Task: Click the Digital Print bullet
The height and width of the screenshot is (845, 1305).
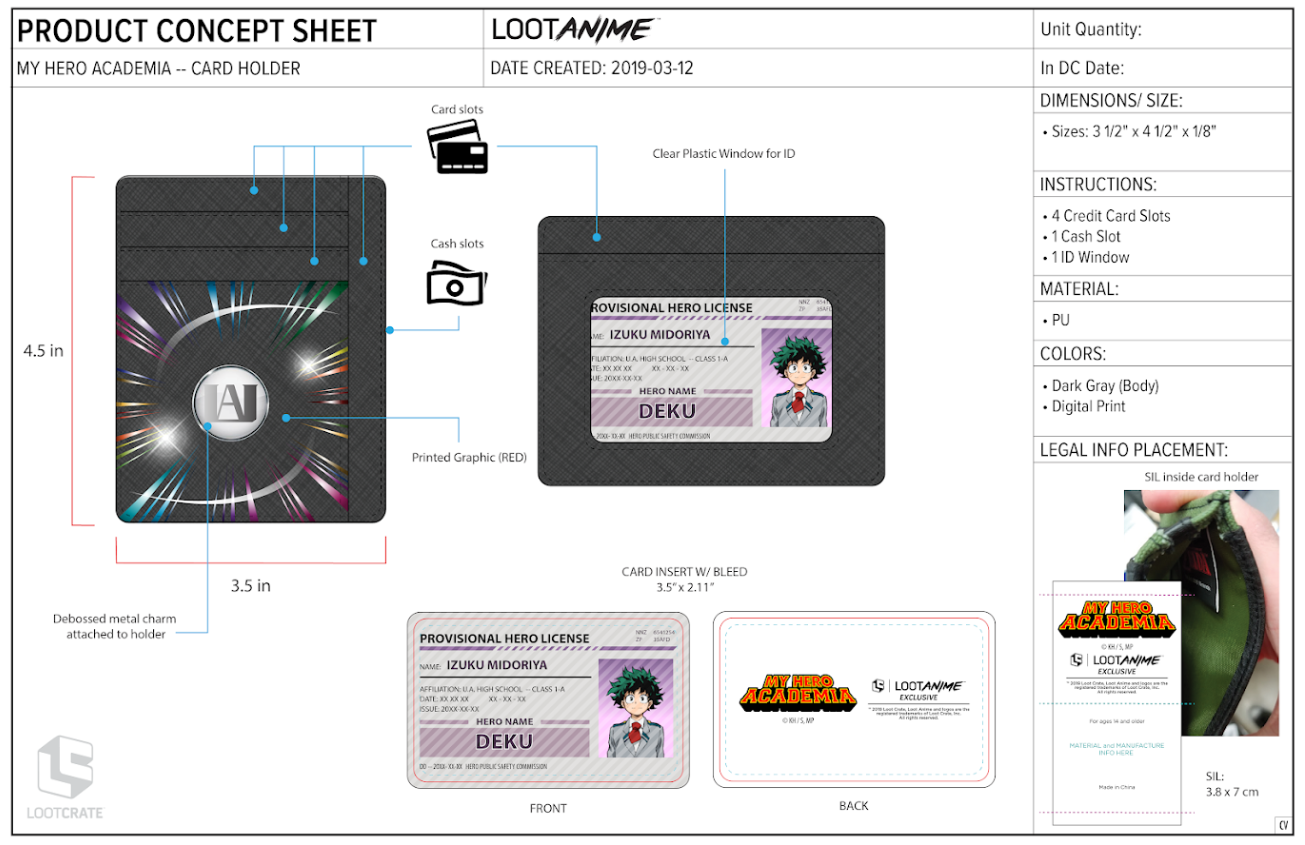Action: coord(1084,407)
